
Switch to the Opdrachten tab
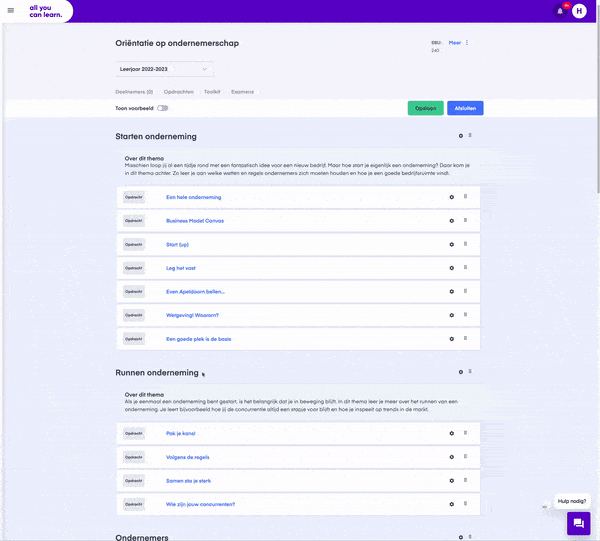[179, 92]
